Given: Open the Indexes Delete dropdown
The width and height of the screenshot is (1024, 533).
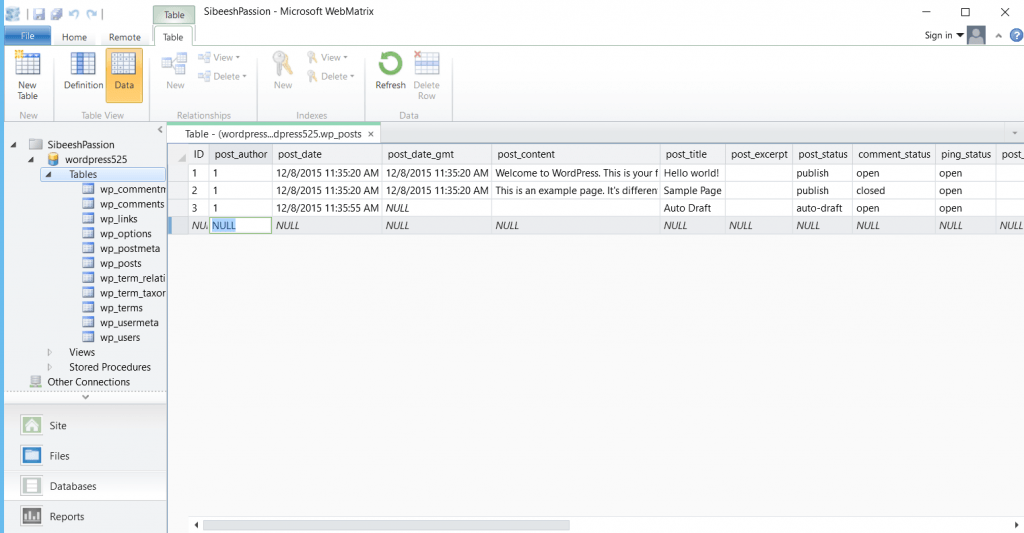Looking at the screenshot, I should 330,76.
